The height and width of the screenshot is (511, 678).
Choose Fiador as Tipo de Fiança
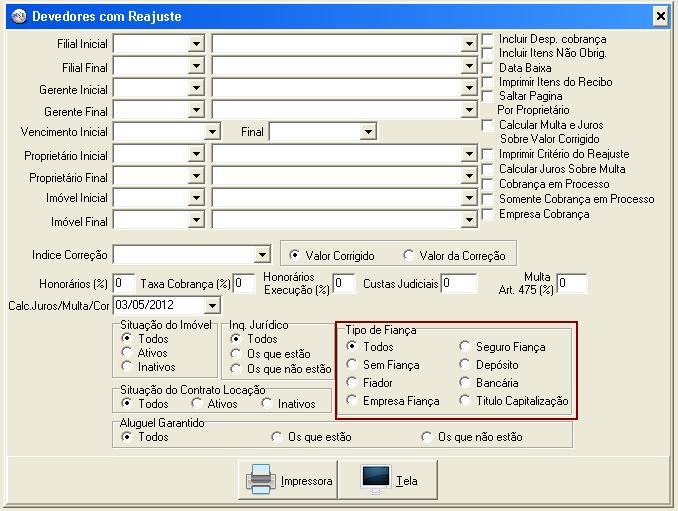tap(352, 383)
